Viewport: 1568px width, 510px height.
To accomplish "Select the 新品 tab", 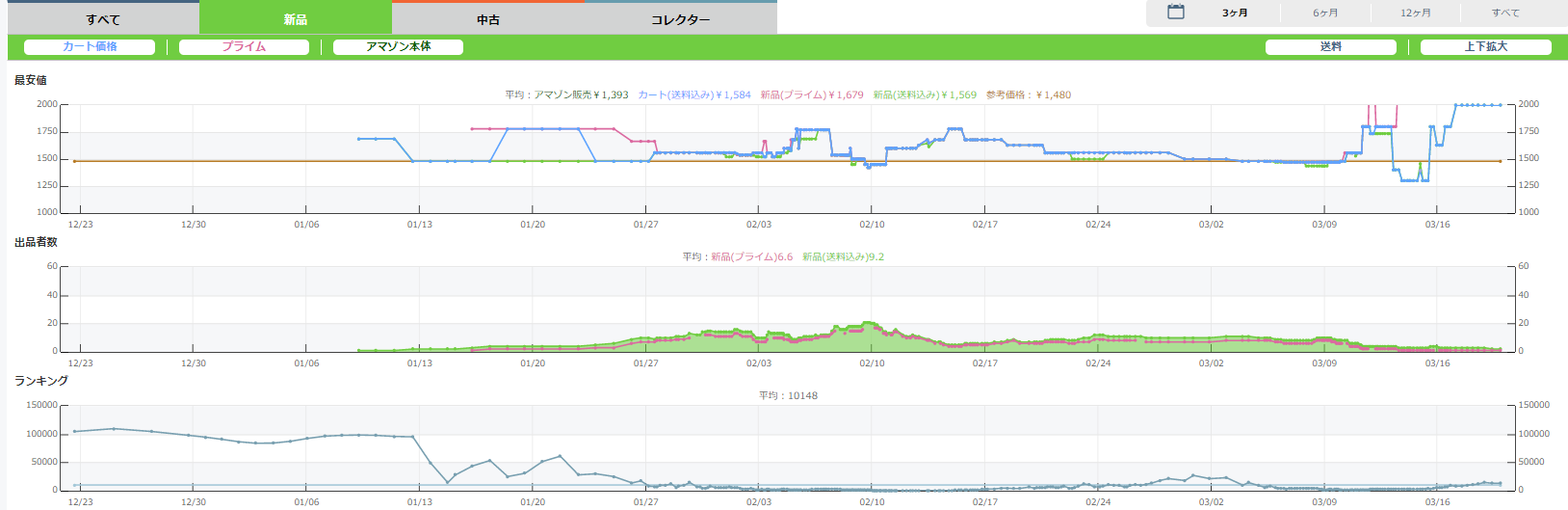I will 296,19.
